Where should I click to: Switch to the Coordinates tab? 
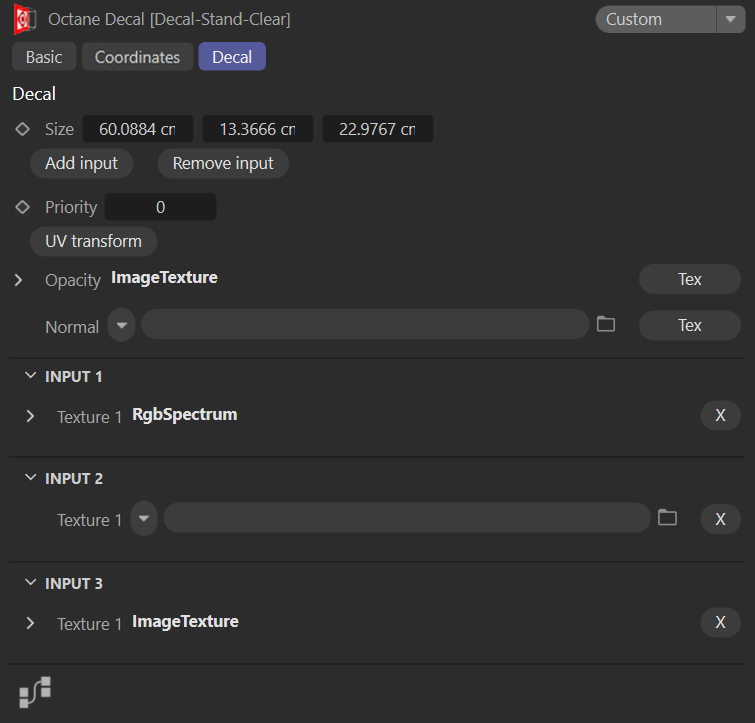coord(137,57)
